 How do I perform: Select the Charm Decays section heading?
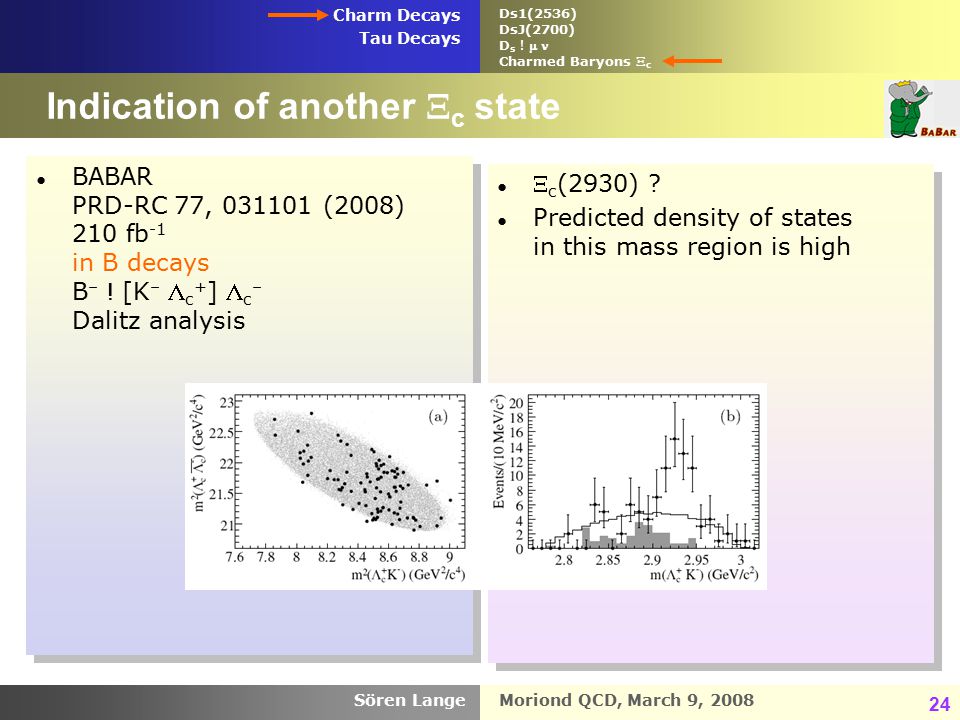(396, 15)
